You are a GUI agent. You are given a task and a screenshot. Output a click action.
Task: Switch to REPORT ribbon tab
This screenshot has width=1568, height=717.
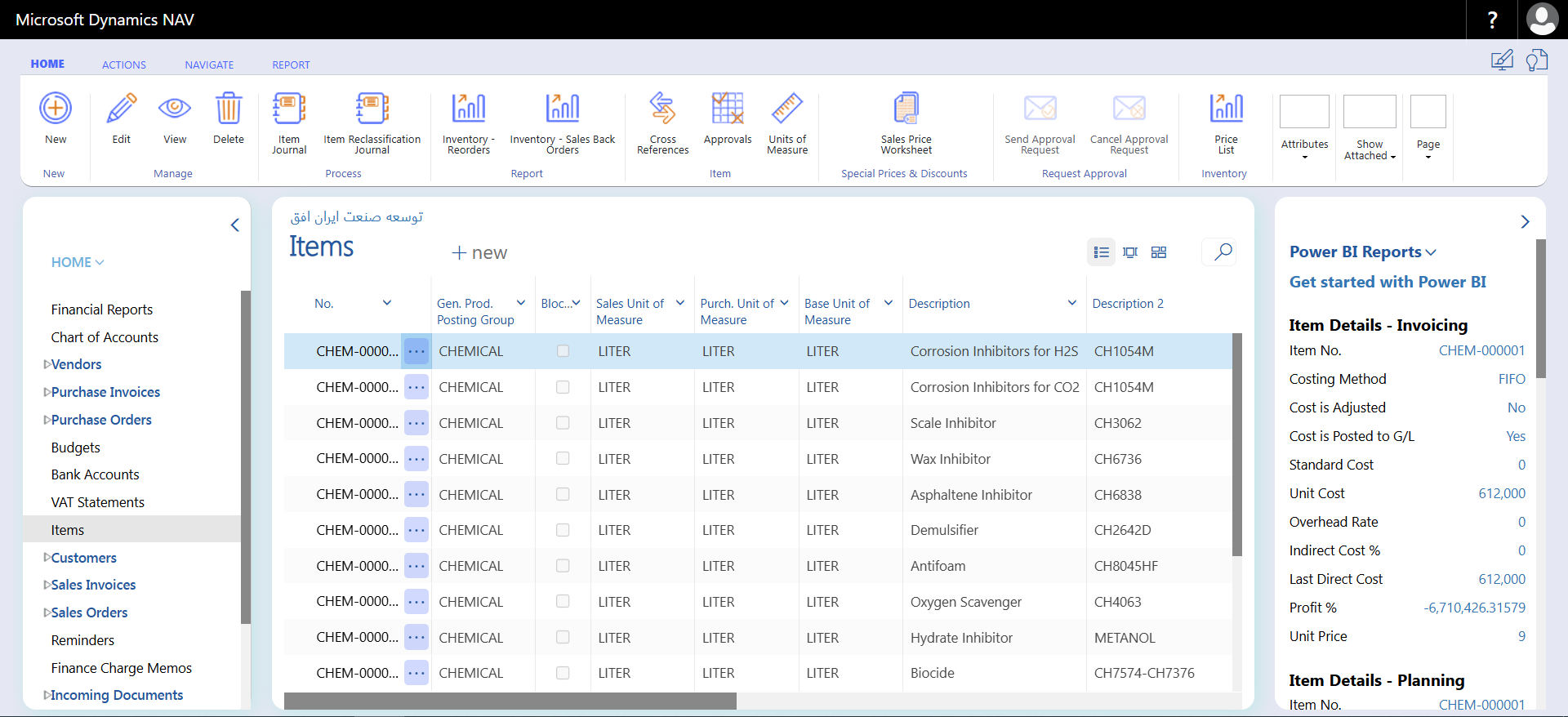pos(292,65)
